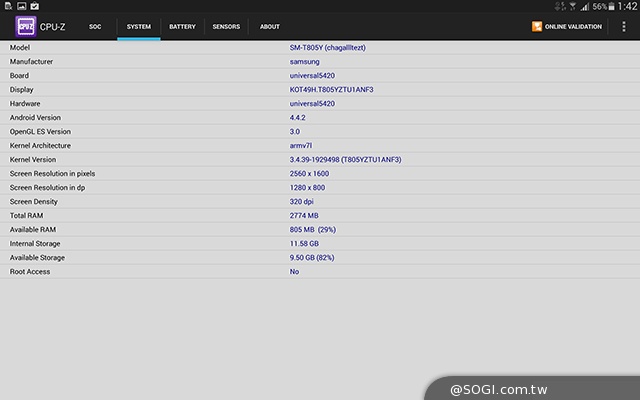This screenshot has width=640, height=400.
Task: Tap the second notification icon in status bar
Action: coord(21,6)
